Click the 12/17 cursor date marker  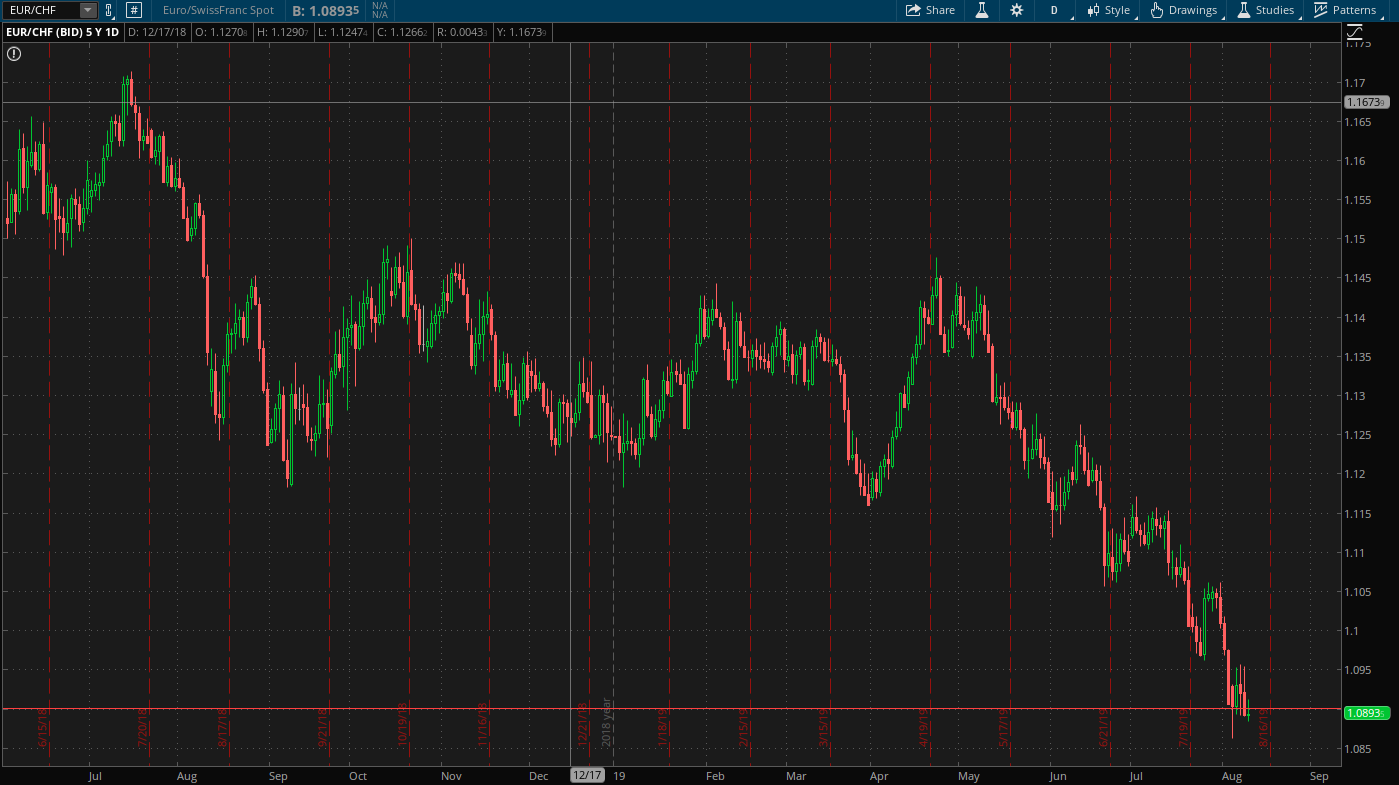(587, 775)
